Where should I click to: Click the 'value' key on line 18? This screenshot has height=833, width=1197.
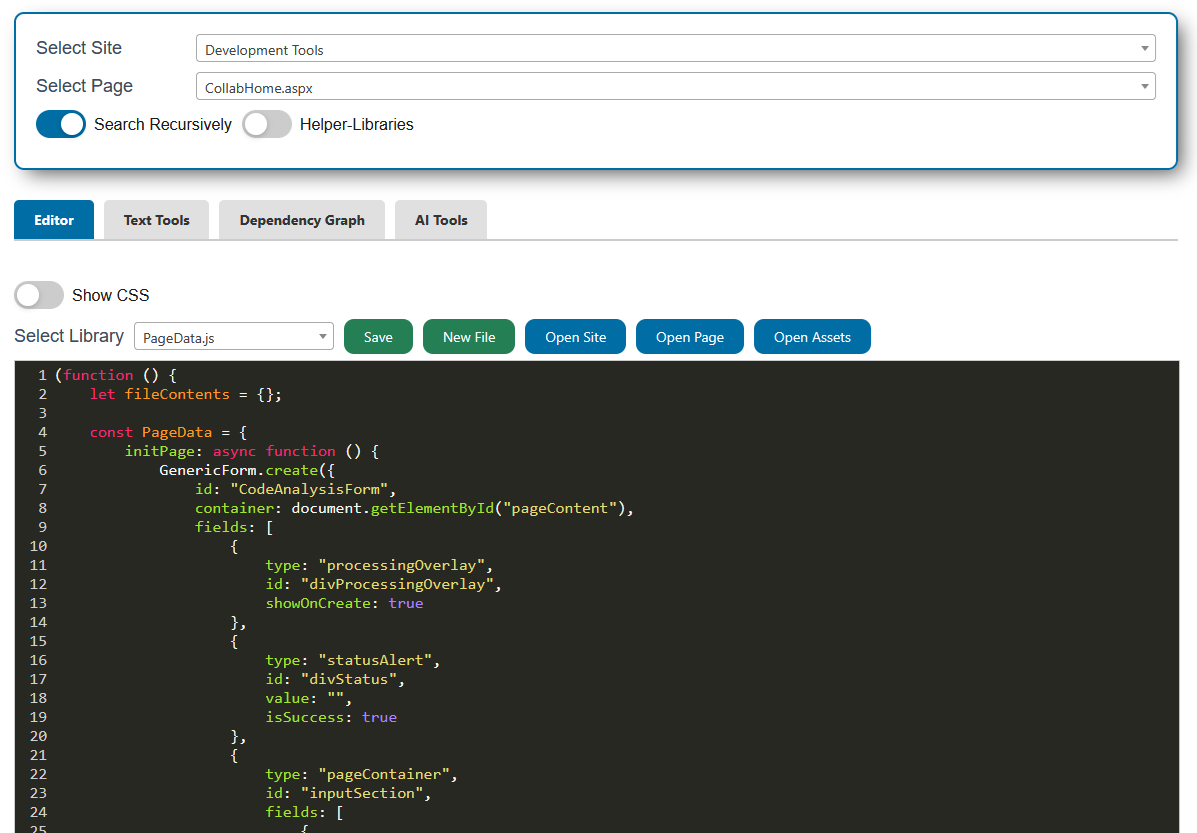pyautogui.click(x=287, y=699)
